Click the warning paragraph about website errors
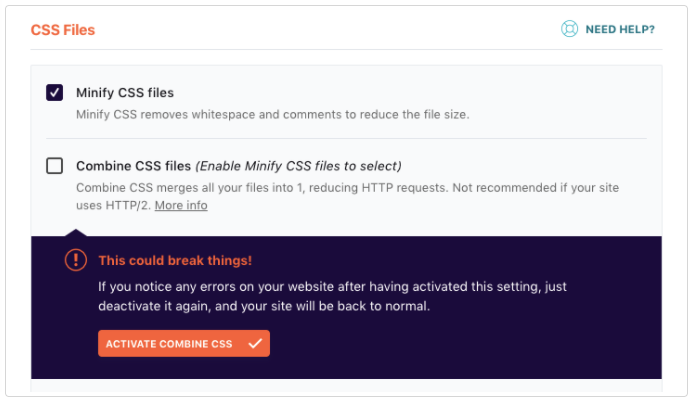 click(x=332, y=296)
